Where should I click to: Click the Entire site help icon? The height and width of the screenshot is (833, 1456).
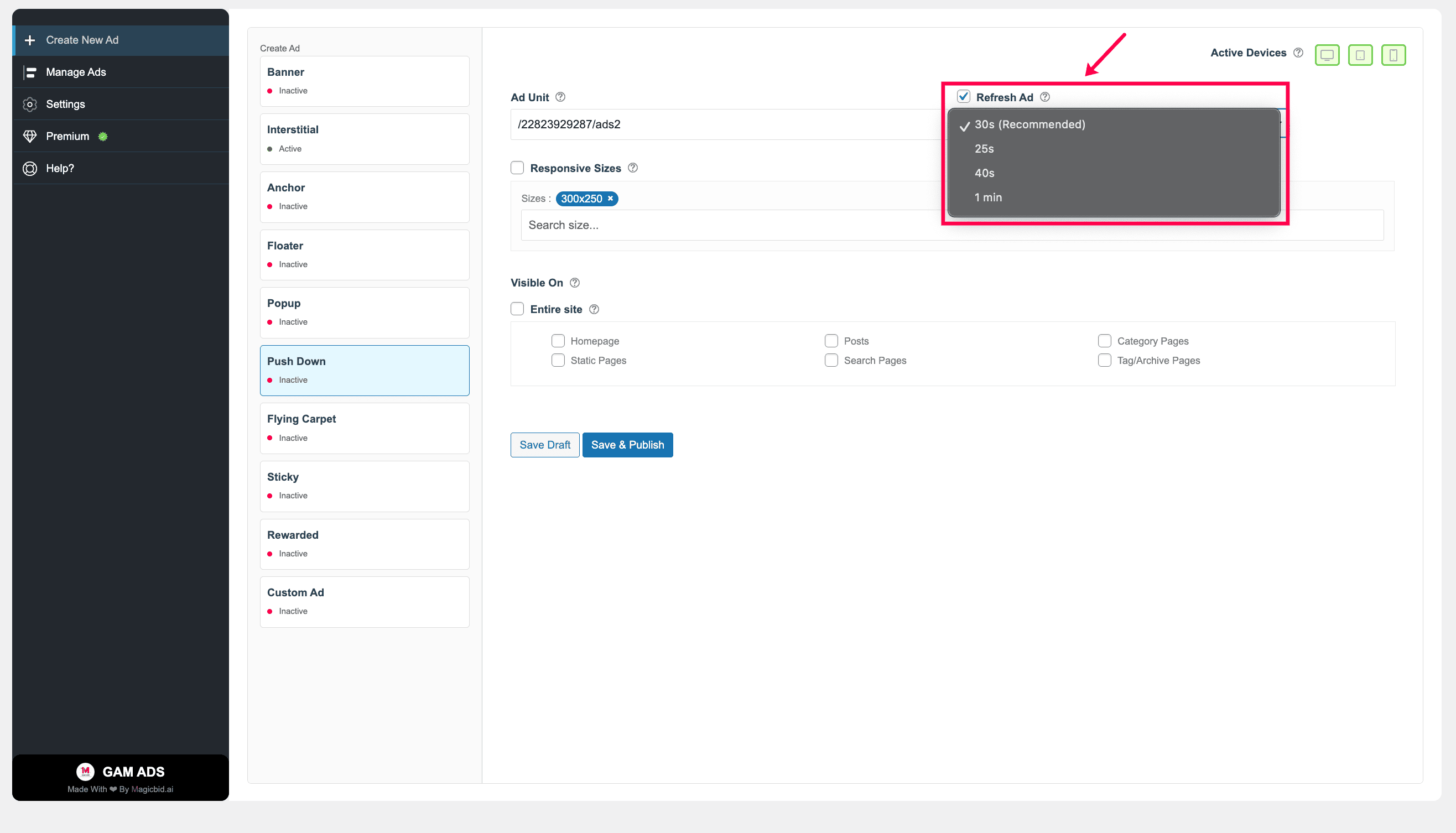coord(594,310)
